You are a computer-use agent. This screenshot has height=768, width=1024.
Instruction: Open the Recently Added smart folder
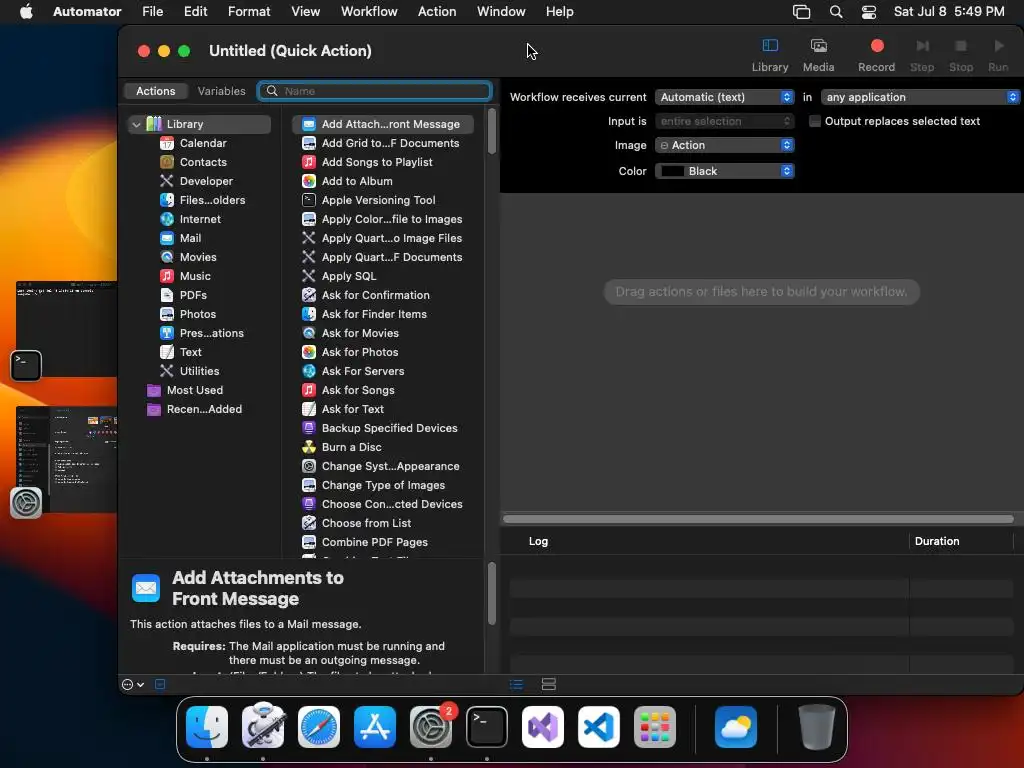(x=204, y=409)
